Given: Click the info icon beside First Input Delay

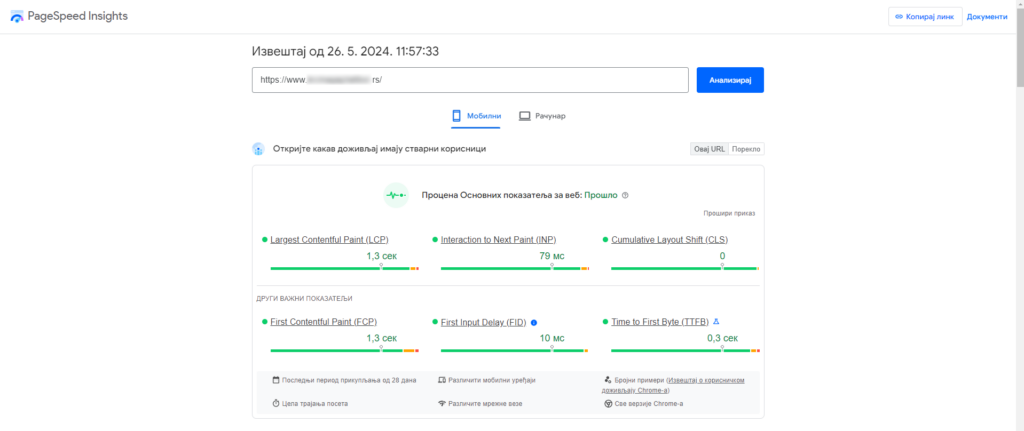Looking at the screenshot, I should pyautogui.click(x=534, y=322).
